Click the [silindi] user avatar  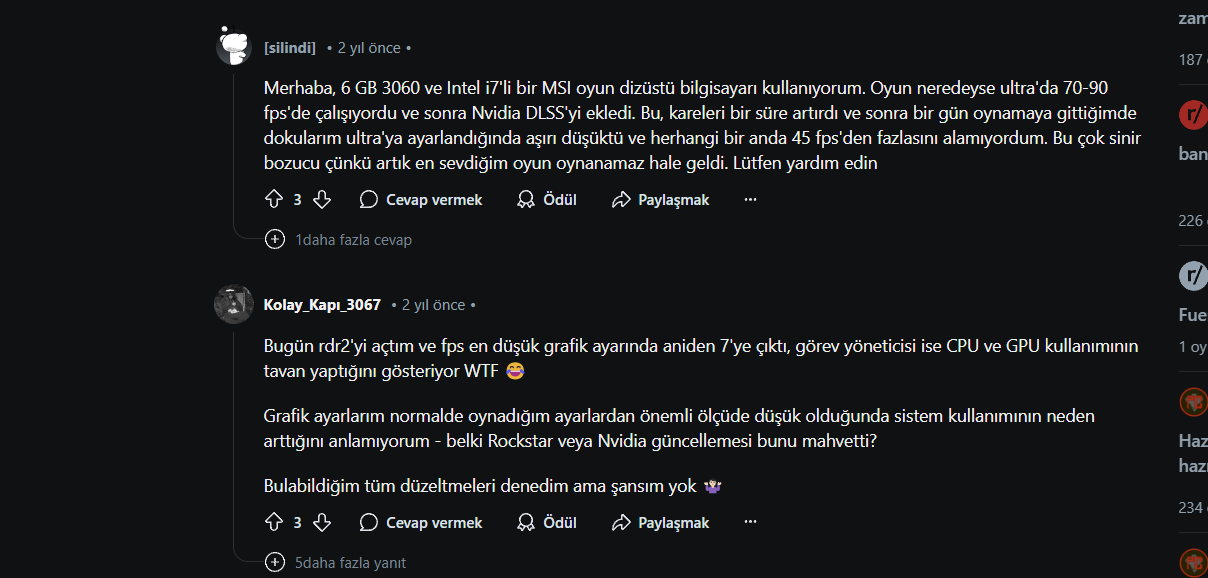[x=234, y=46]
